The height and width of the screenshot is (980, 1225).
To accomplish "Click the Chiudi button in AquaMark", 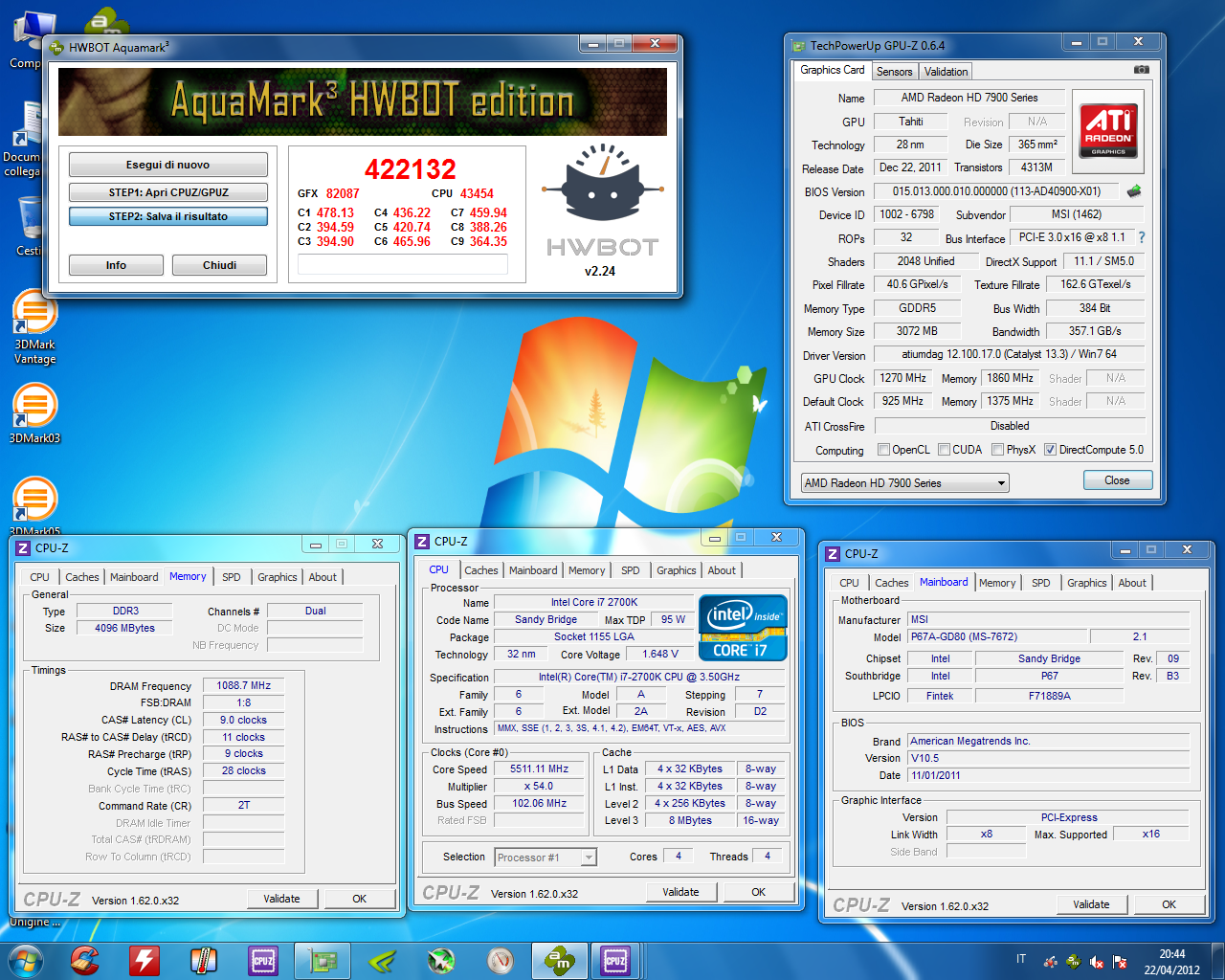I will click(219, 265).
